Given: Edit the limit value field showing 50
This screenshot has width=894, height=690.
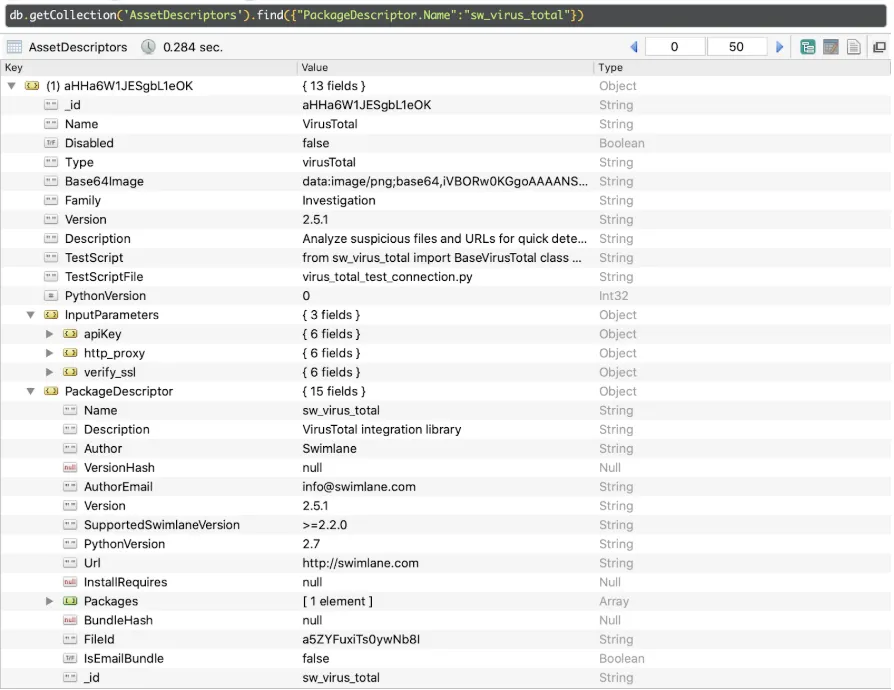Looking at the screenshot, I should [x=736, y=47].
